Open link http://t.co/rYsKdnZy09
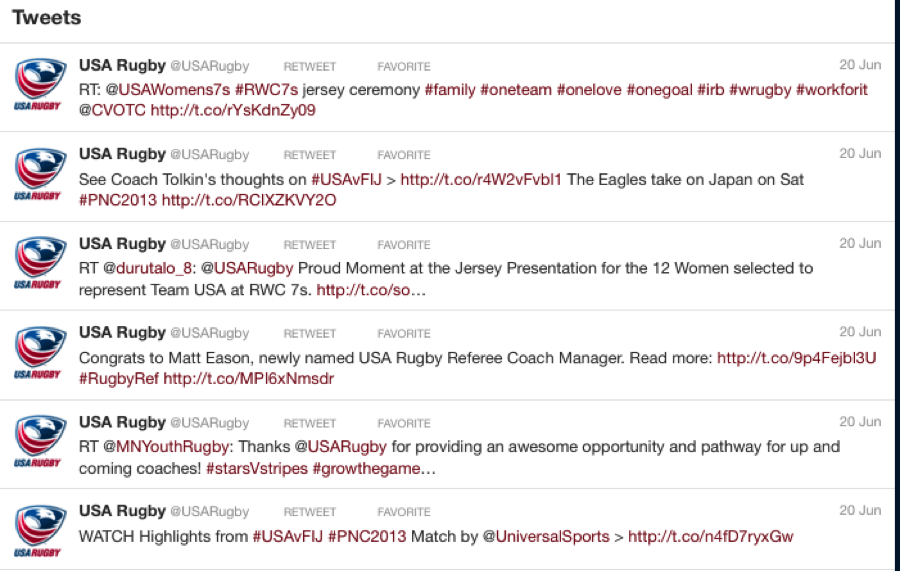 (x=233, y=110)
